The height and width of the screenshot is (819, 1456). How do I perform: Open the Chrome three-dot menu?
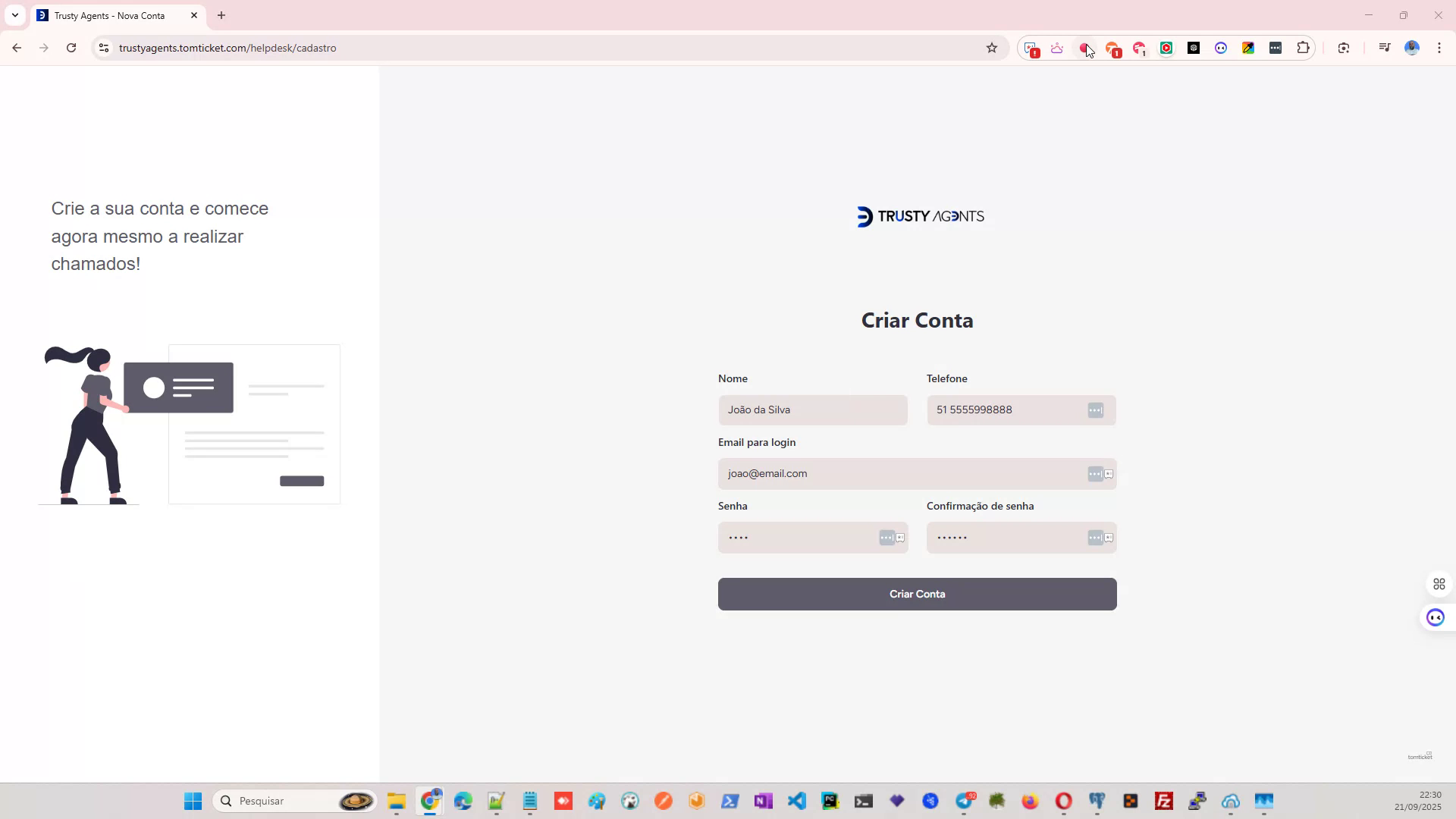coord(1439,47)
